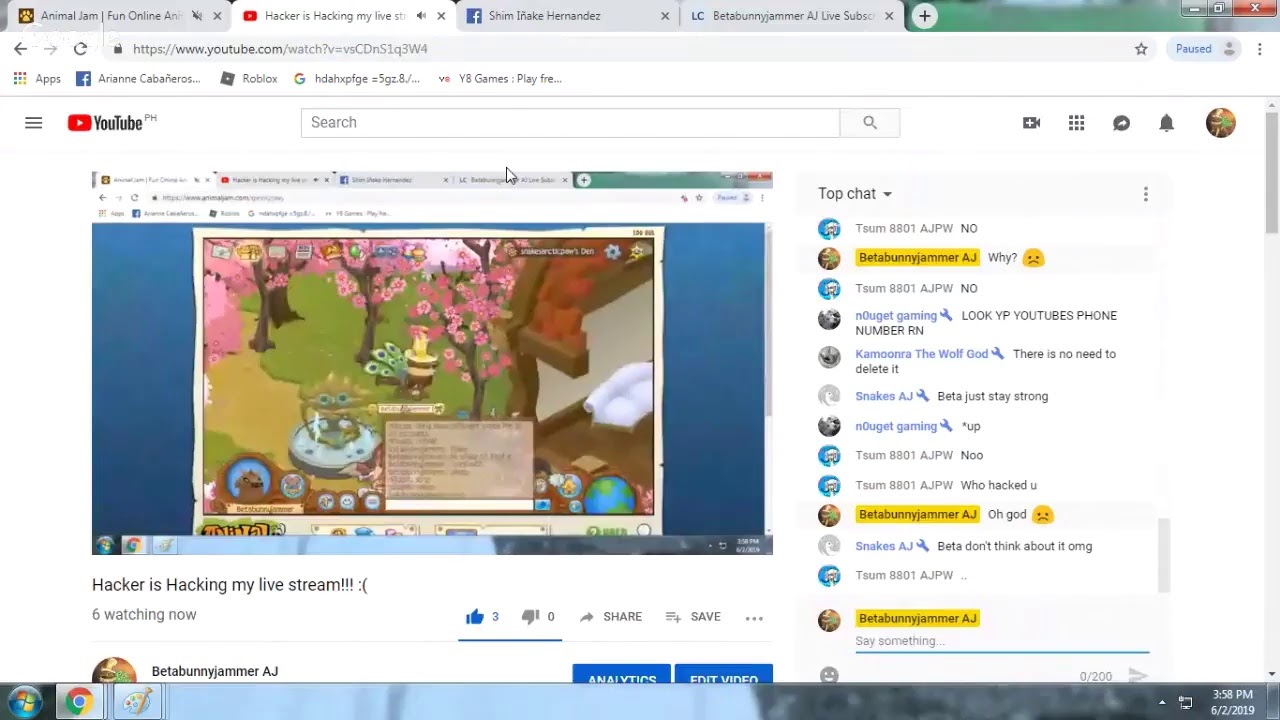The height and width of the screenshot is (720, 1280).
Task: Send the chat message arrow
Action: point(1137,676)
